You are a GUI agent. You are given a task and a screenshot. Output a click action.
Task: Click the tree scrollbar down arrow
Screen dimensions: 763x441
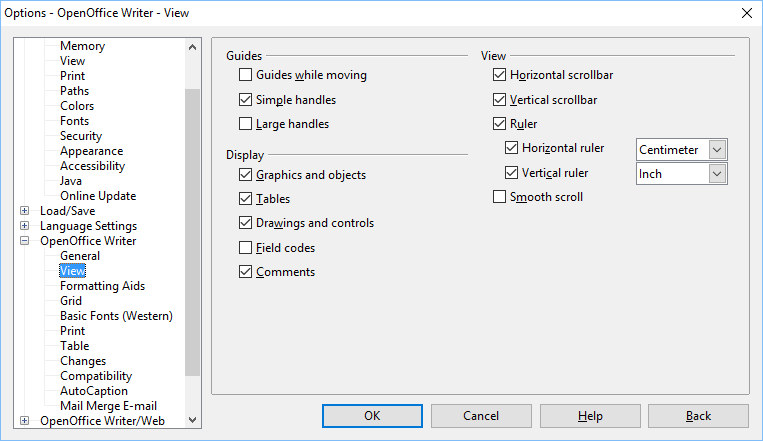tap(193, 421)
